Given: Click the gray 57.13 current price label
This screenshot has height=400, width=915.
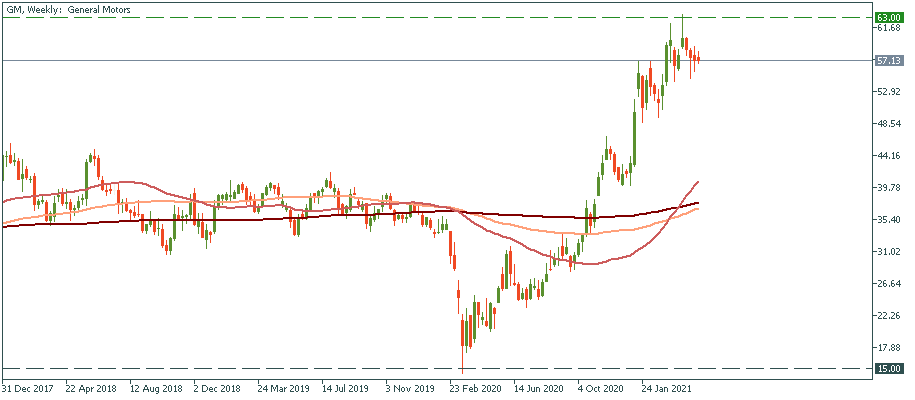Looking at the screenshot, I should coord(888,60).
